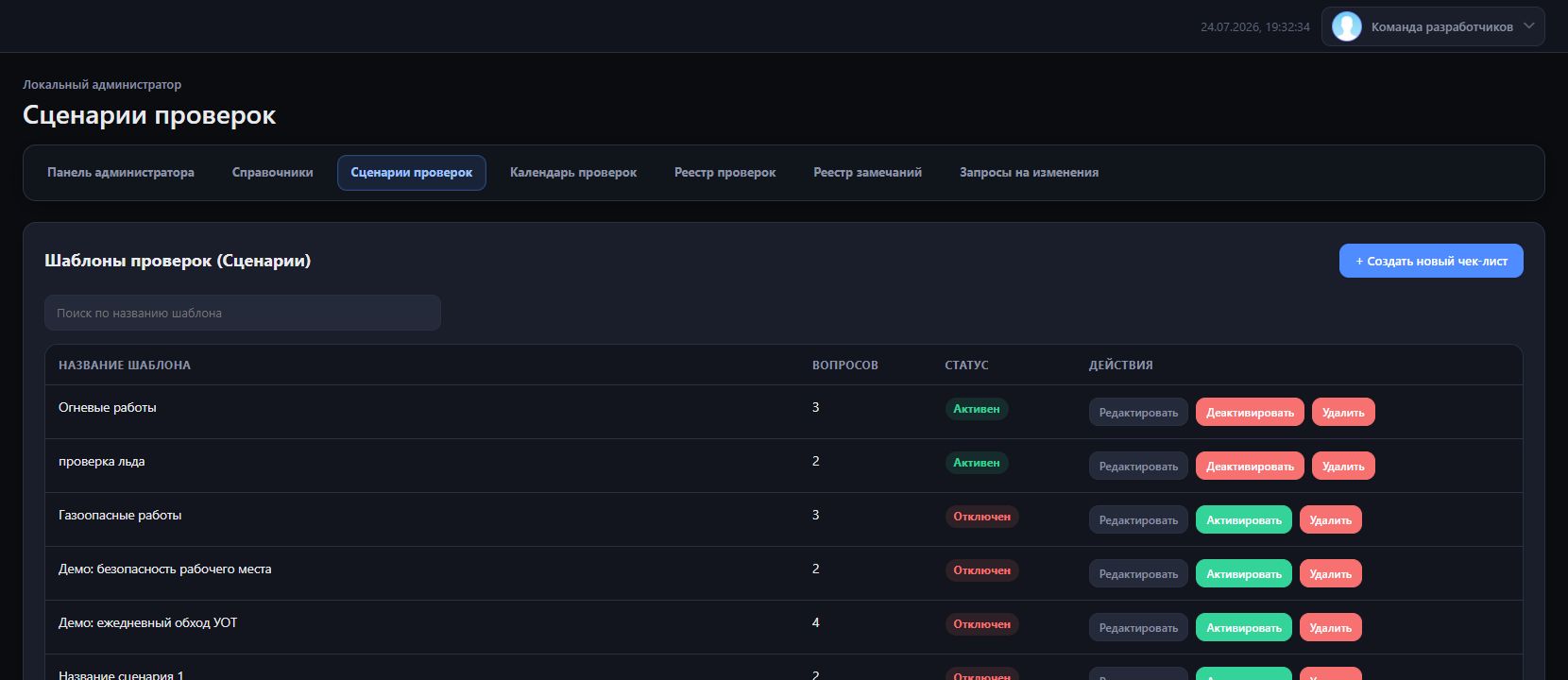Open the Реестр проверок tab

click(724, 173)
